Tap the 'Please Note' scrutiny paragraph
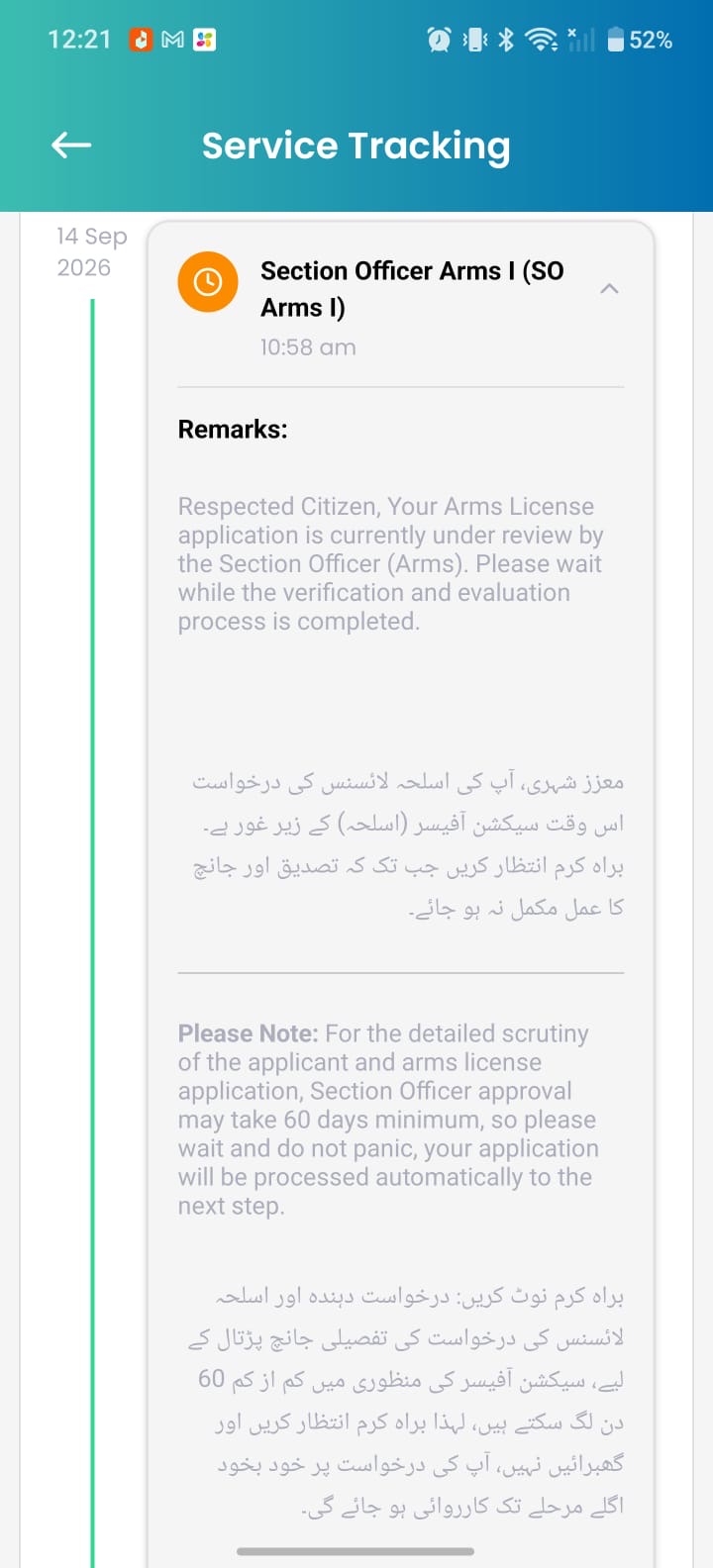This screenshot has height=1568, width=713. (388, 1120)
